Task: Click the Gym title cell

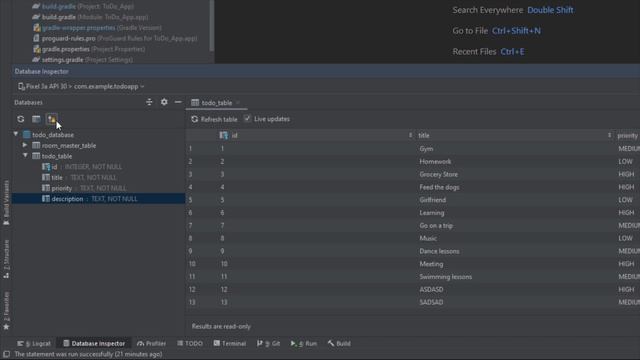Action: (x=426, y=149)
